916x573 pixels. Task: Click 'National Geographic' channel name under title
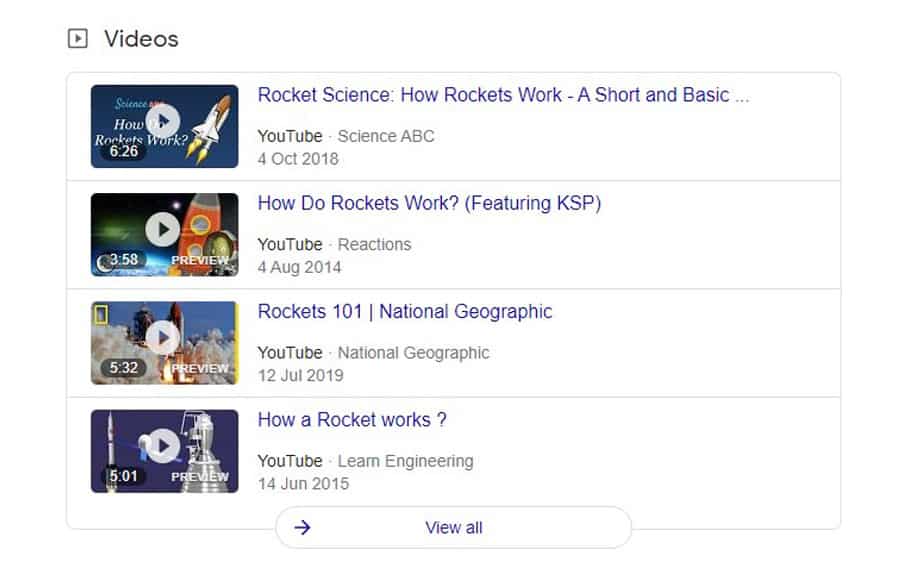pos(414,353)
